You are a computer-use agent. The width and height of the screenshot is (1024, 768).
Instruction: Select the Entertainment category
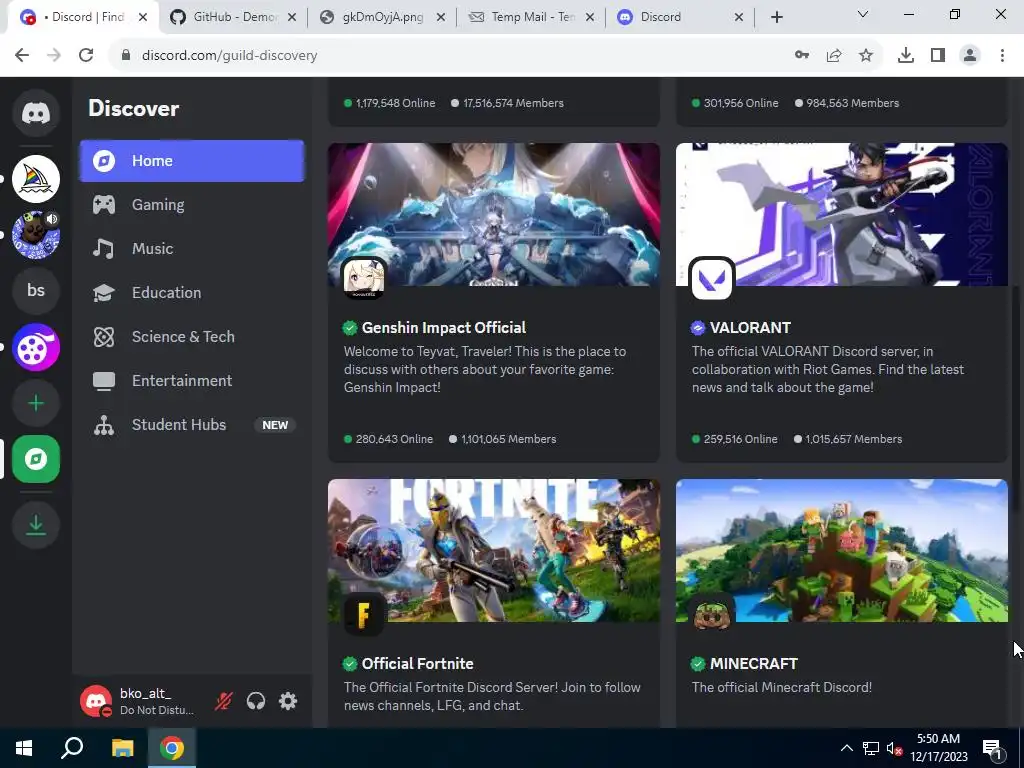pos(192,380)
